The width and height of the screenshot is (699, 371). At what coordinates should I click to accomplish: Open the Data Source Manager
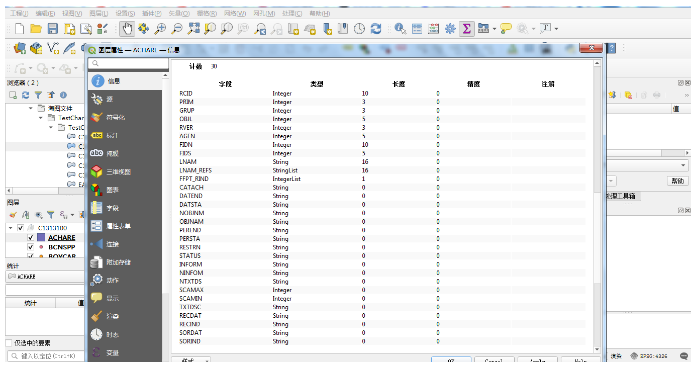[x=20, y=48]
